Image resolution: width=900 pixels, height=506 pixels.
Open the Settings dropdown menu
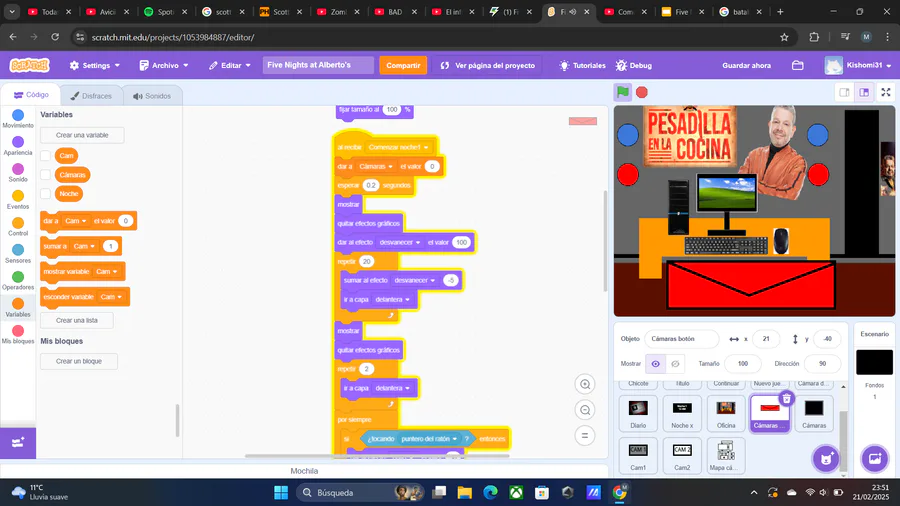[x=95, y=65]
